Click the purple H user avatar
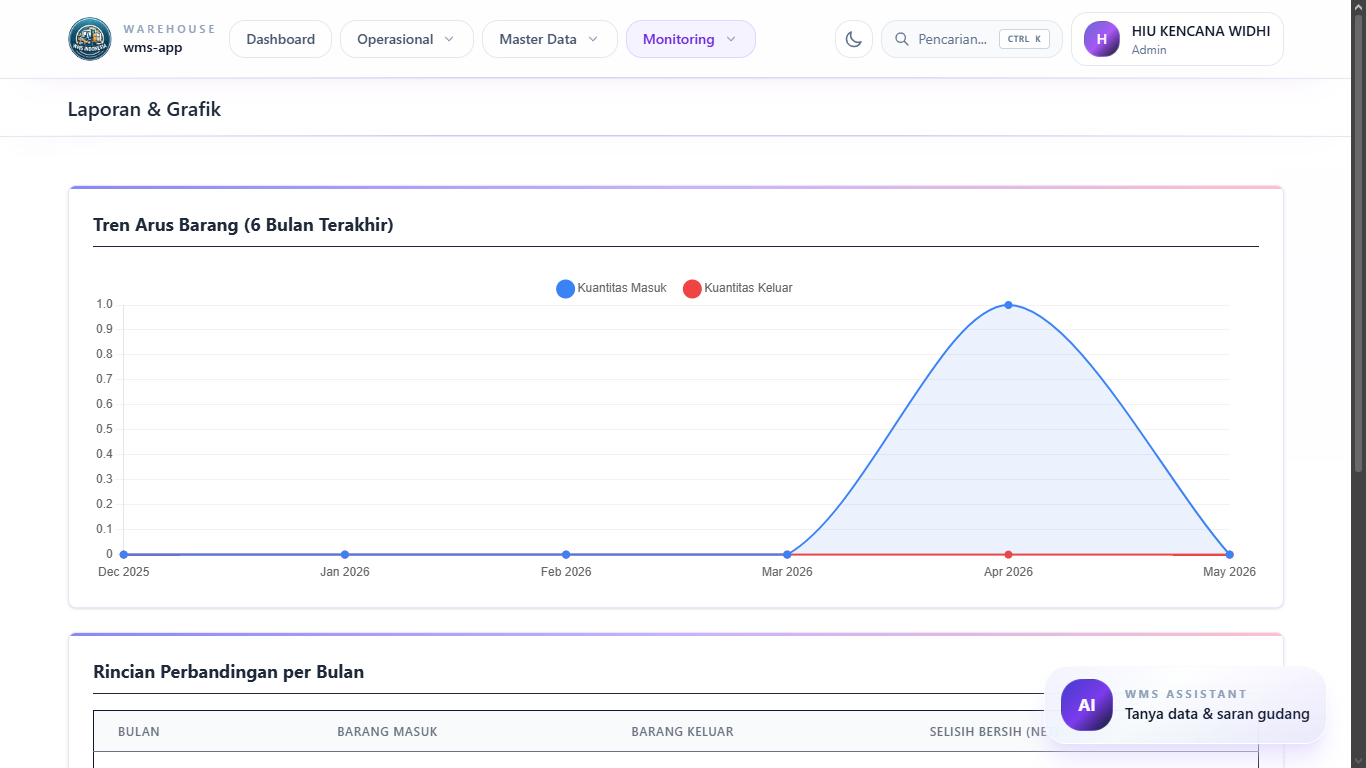This screenshot has width=1366, height=768. coord(1102,39)
